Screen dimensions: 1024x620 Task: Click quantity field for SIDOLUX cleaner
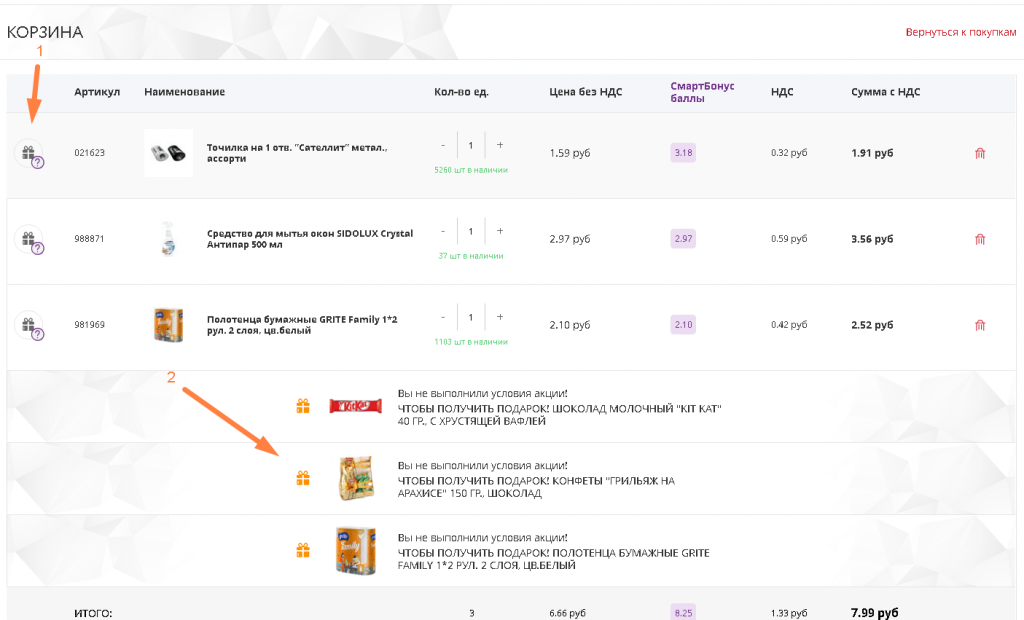pyautogui.click(x=471, y=231)
